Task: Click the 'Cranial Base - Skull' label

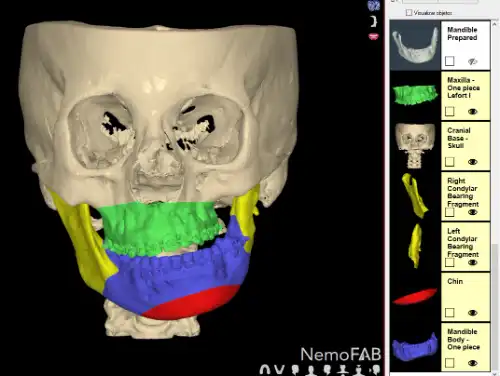Action: (459, 138)
